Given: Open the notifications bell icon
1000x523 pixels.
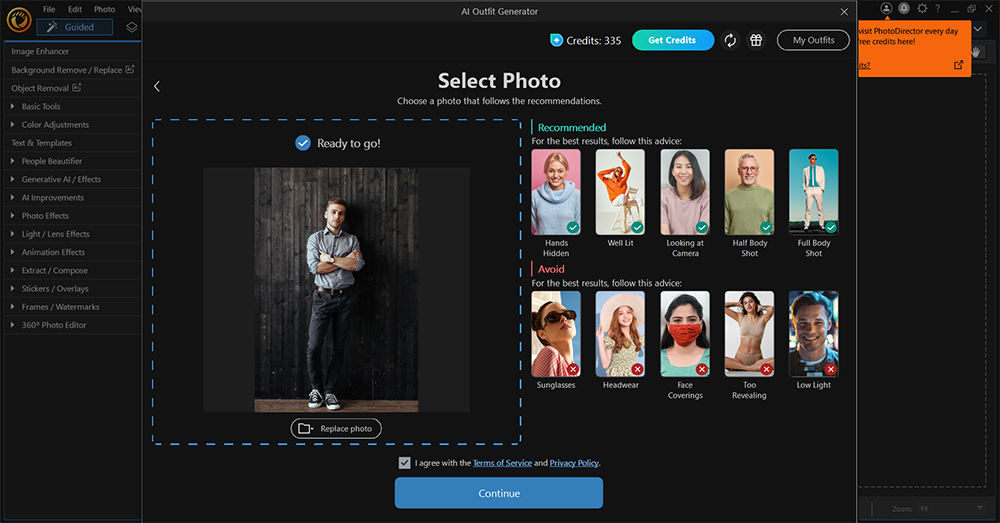Looking at the screenshot, I should click(904, 8).
